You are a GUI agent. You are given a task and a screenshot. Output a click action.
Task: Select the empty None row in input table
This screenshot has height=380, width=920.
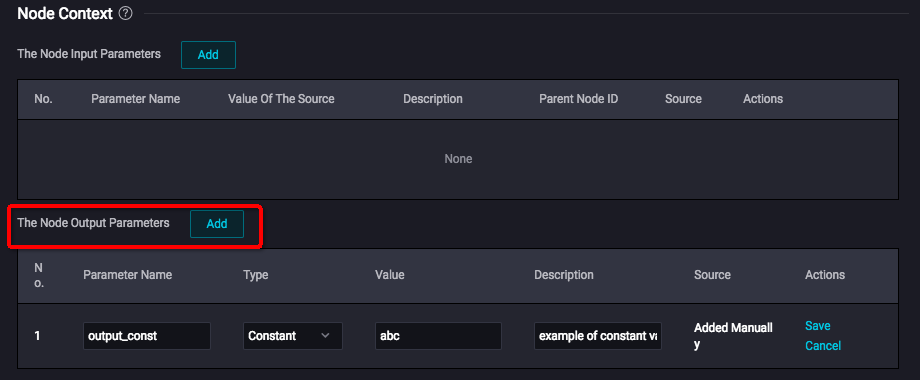(458, 159)
